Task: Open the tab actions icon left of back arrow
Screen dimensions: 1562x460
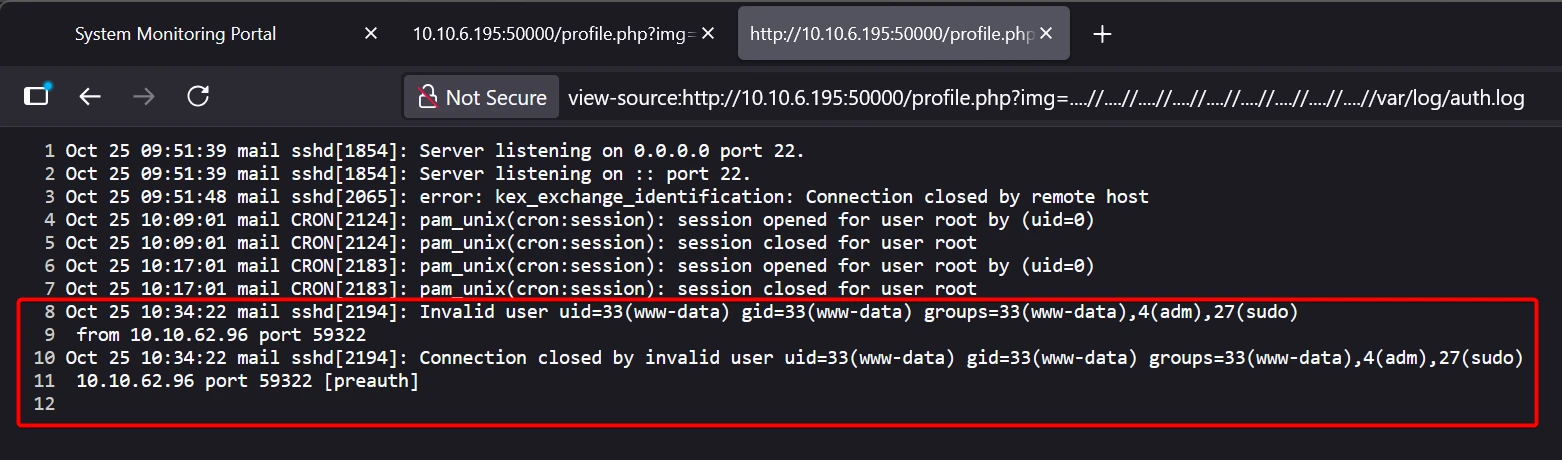Action: tap(37, 96)
